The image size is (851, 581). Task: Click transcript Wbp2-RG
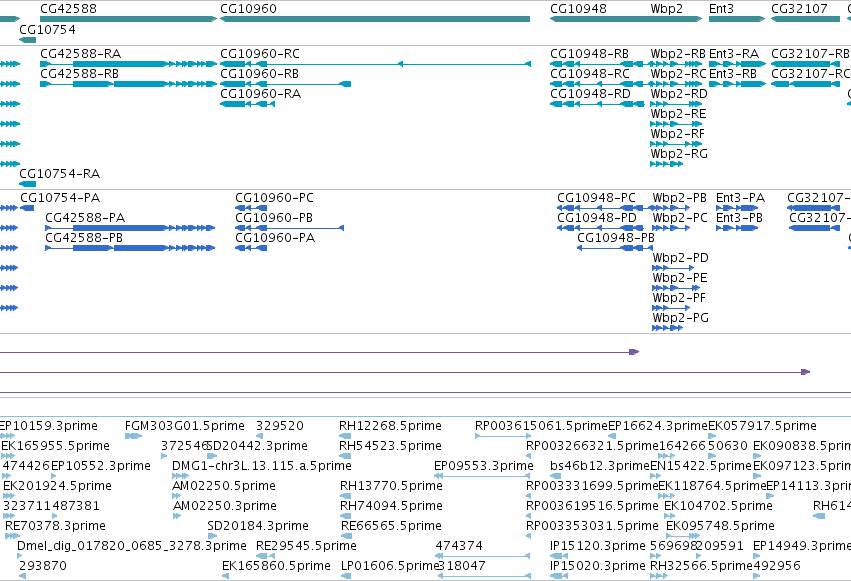[x=679, y=154]
